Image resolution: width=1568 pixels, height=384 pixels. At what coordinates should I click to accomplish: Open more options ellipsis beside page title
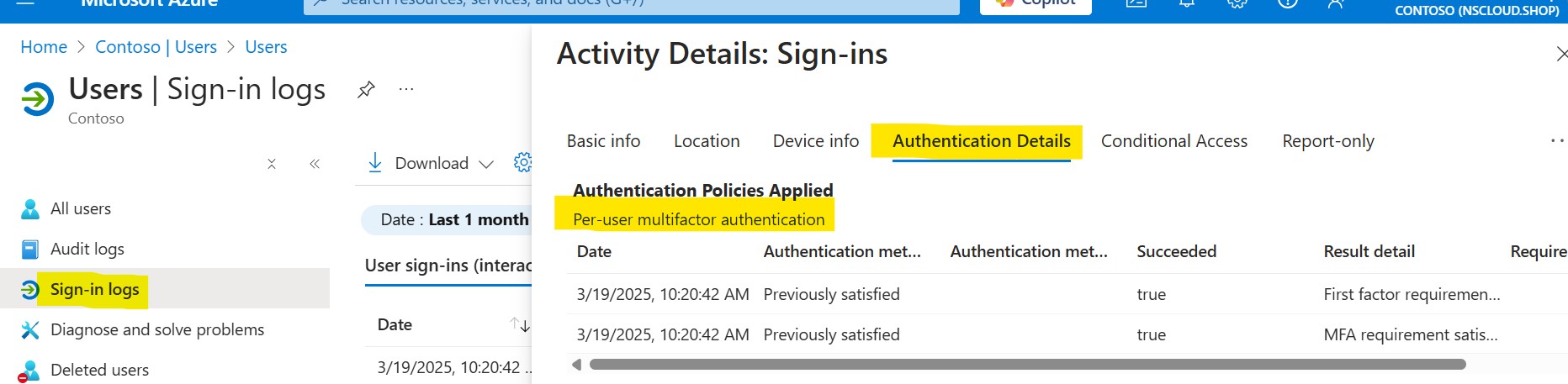406,89
